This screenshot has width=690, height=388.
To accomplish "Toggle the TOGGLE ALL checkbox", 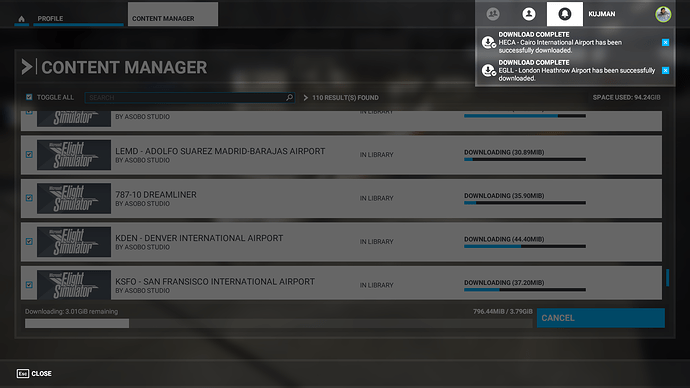I will 29,97.
